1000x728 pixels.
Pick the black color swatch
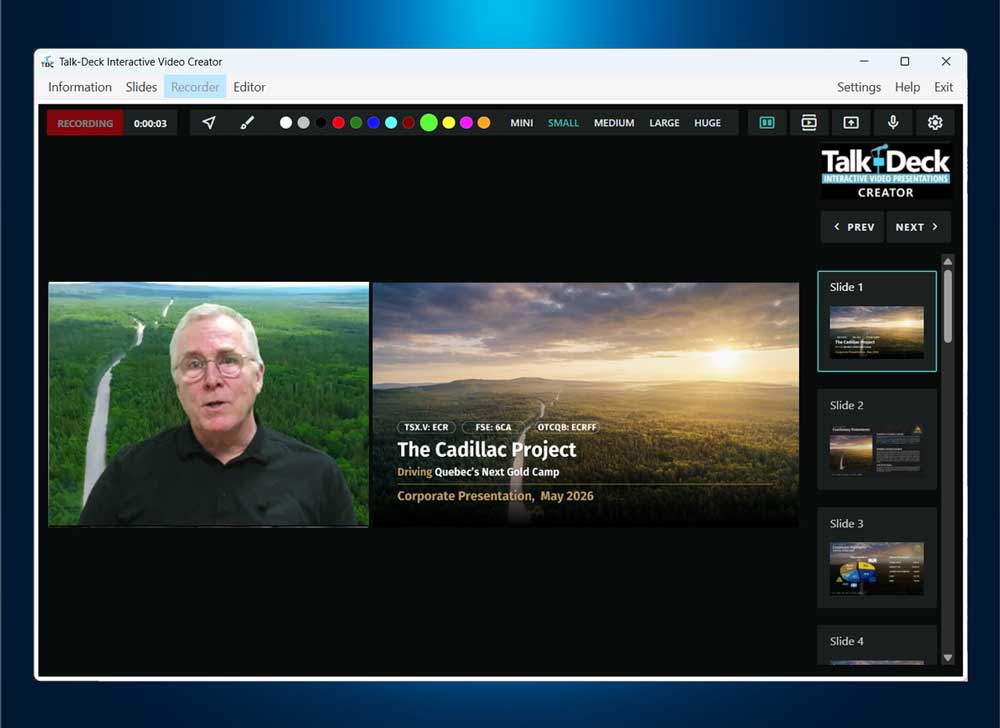321,122
